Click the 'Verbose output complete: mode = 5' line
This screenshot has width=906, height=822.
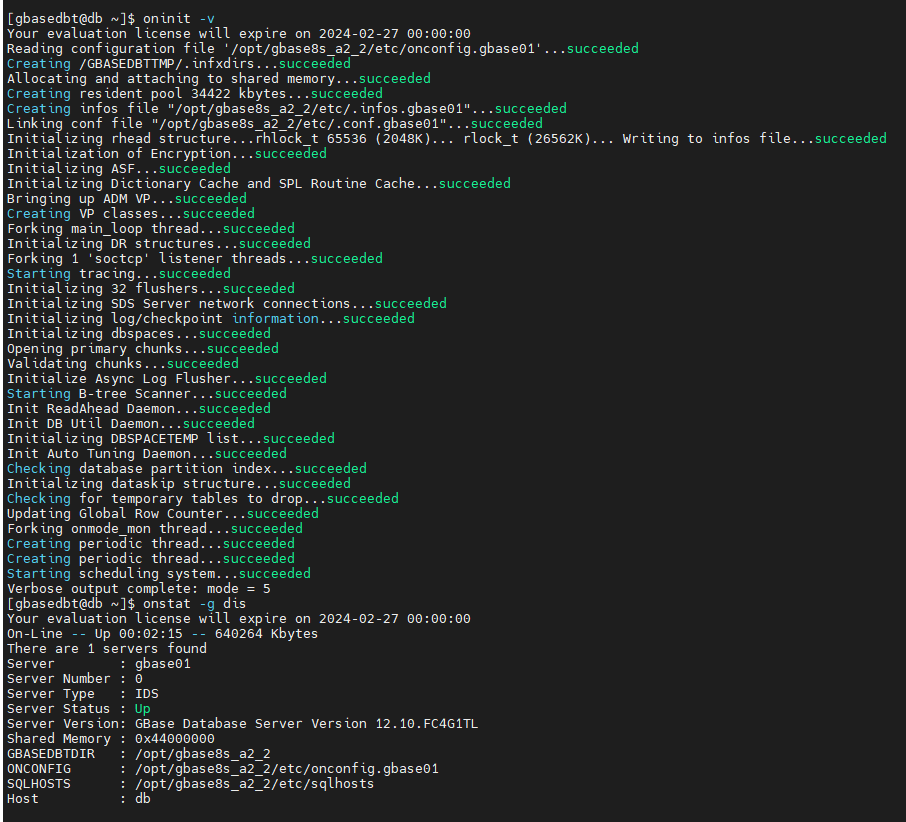[138, 588]
